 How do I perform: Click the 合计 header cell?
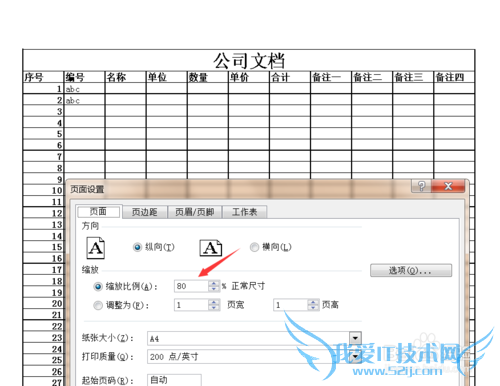290,77
